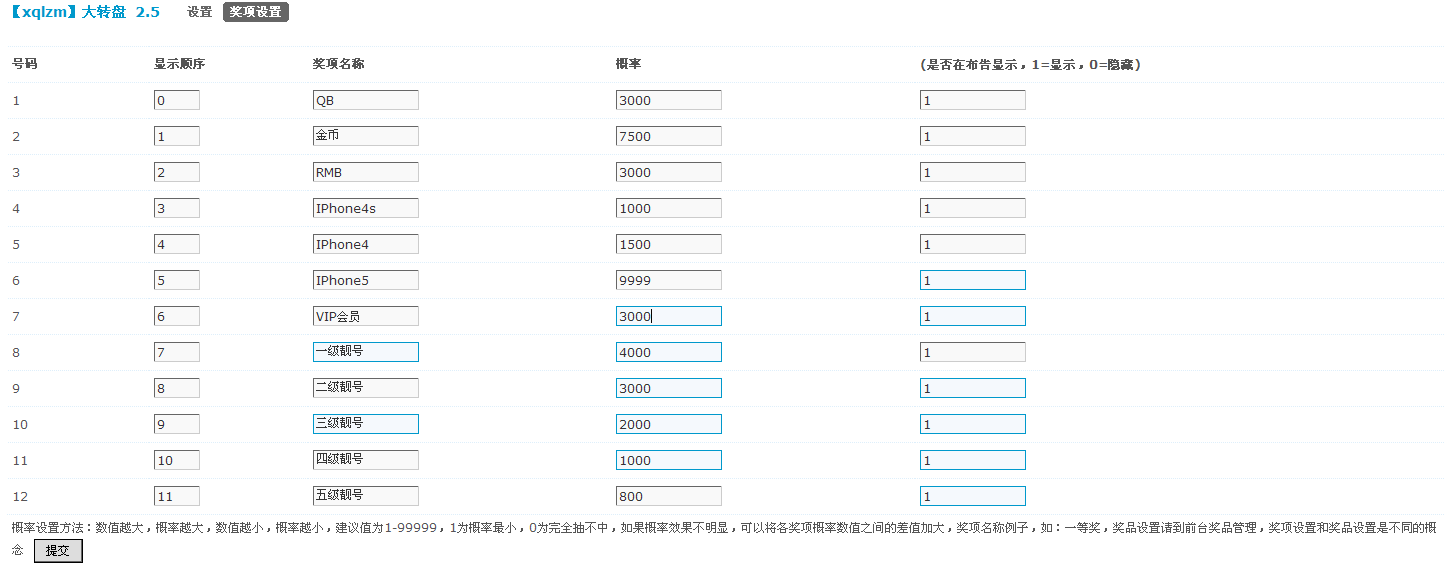
Task: Click probability field showing 9999
Action: pyautogui.click(x=669, y=280)
